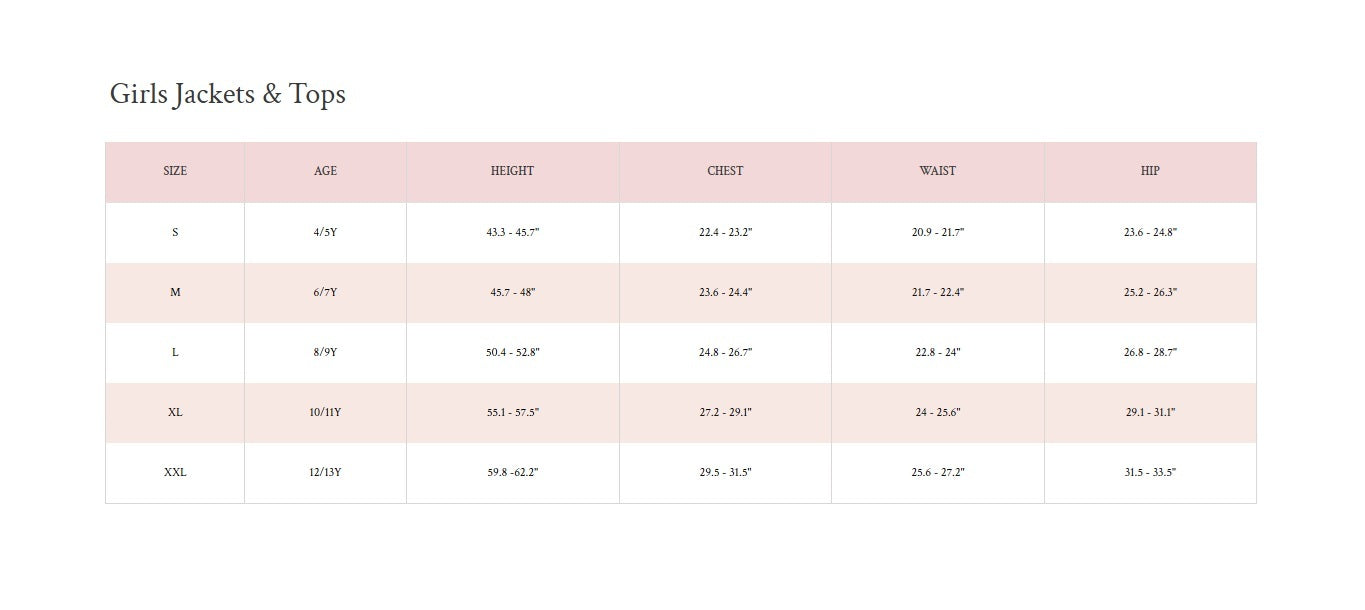The height and width of the screenshot is (610, 1365).
Task: Select the 31.5 - 33.5" hip cell
Action: [1150, 472]
